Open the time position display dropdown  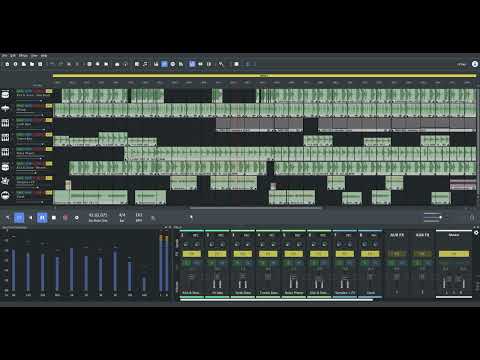pyautogui.click(x=98, y=218)
